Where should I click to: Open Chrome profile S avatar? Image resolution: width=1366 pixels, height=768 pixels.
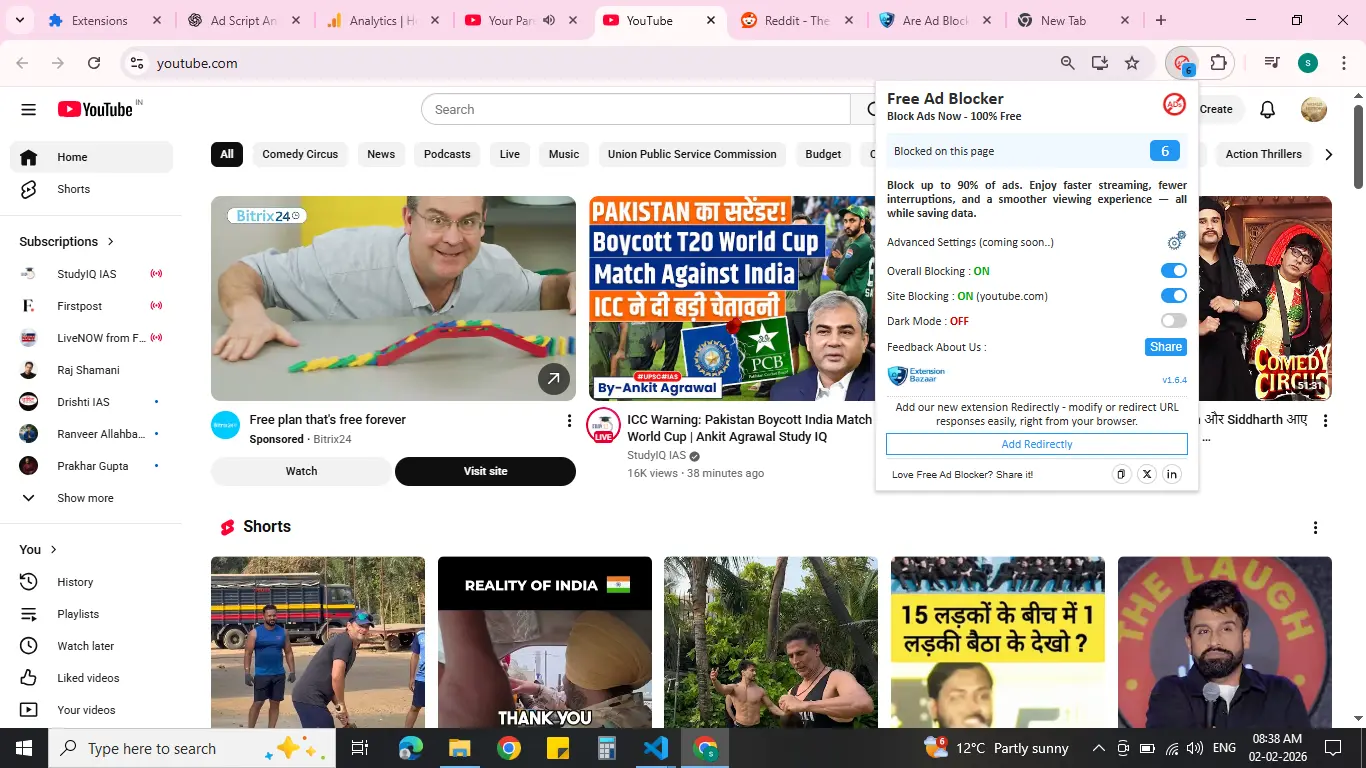point(1307,63)
